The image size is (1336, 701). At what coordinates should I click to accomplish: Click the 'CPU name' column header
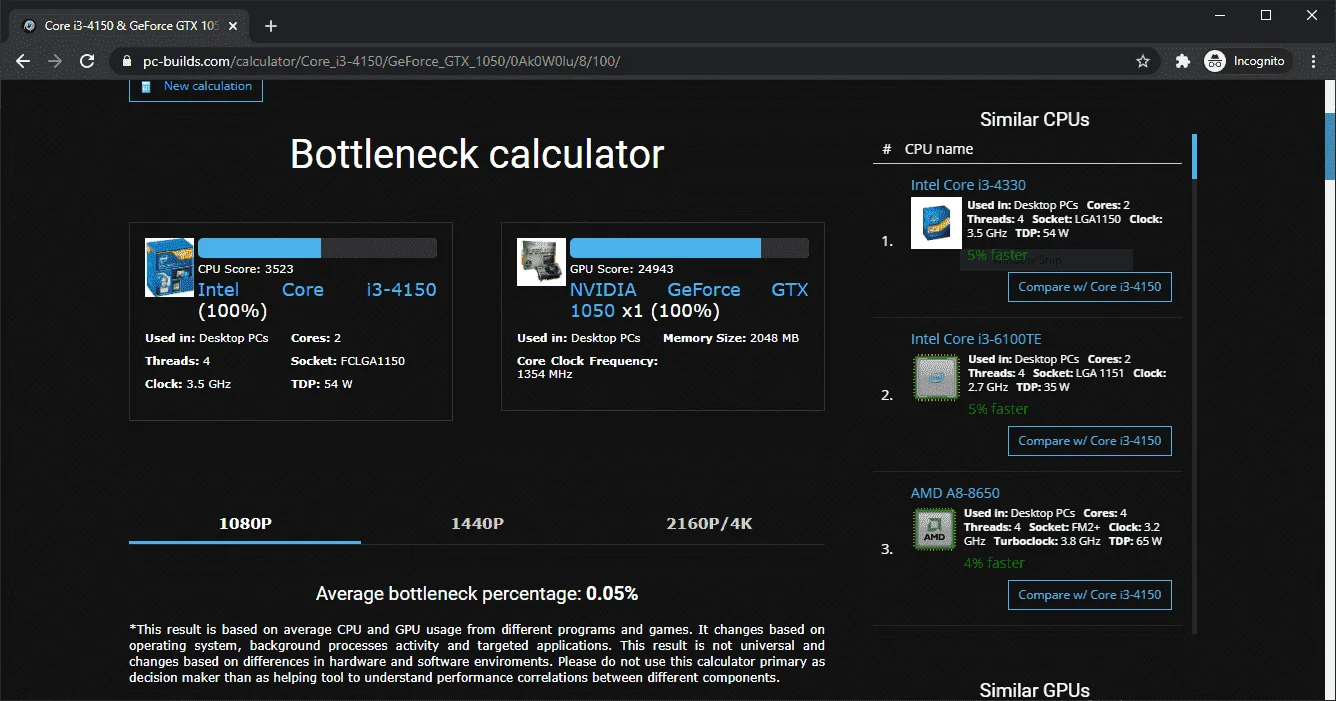tap(939, 149)
